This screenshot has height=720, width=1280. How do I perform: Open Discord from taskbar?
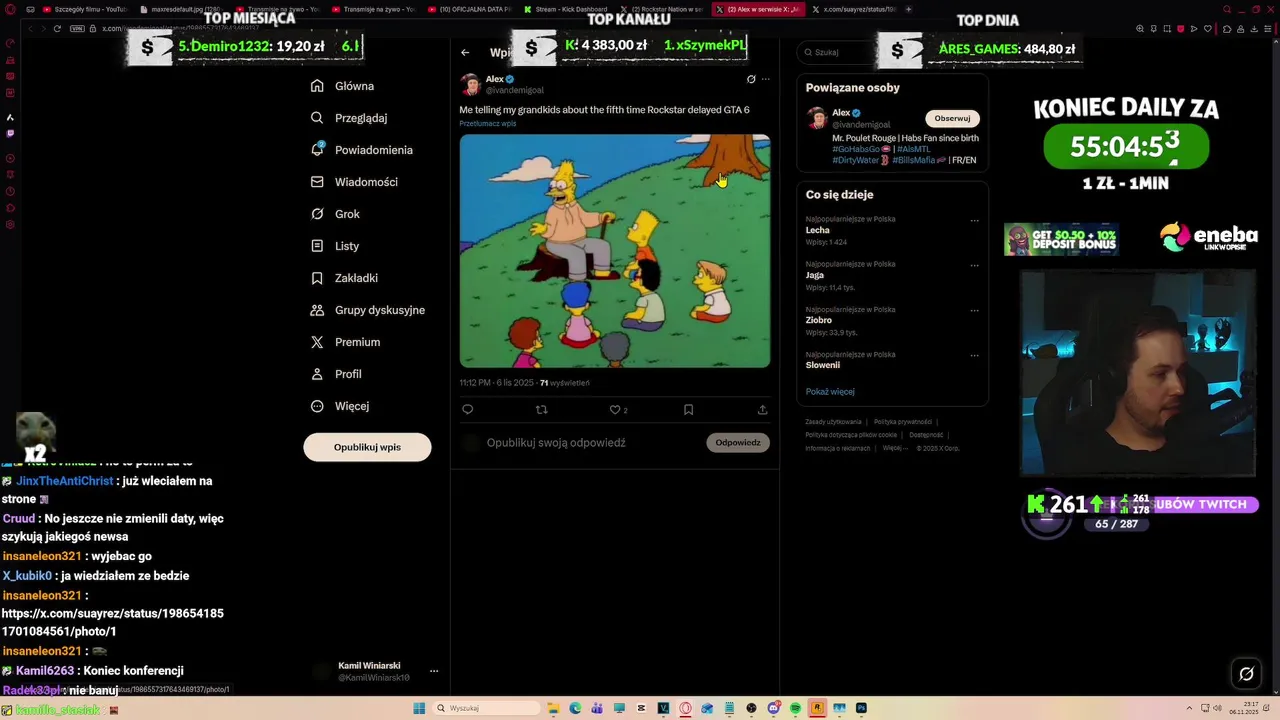tap(773, 708)
